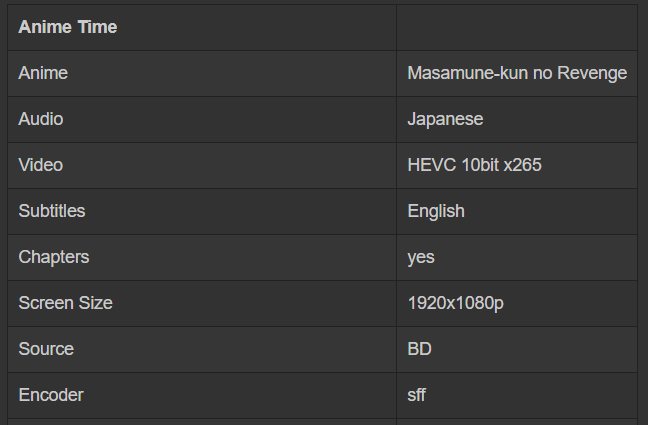Click the partially visible cell beneath the Encoder label
This screenshot has height=425, width=648.
(202, 421)
